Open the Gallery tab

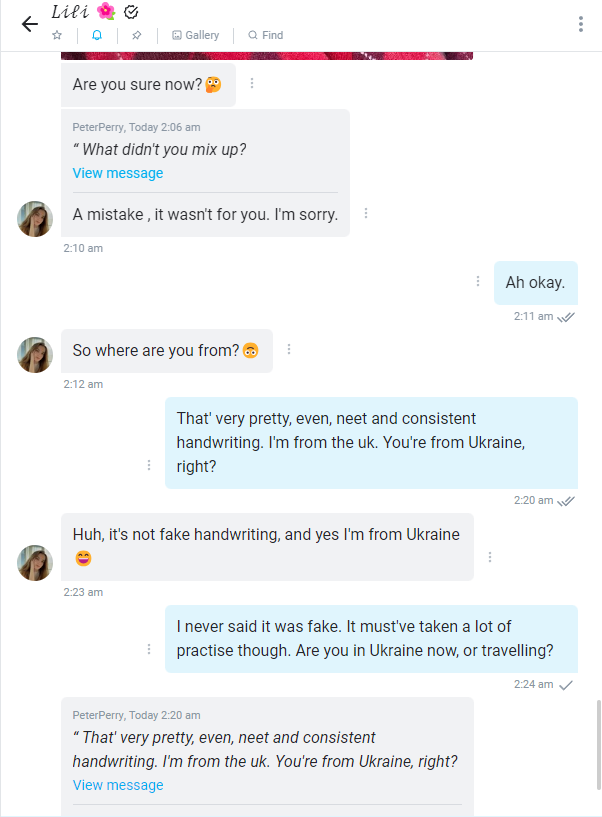click(x=195, y=35)
